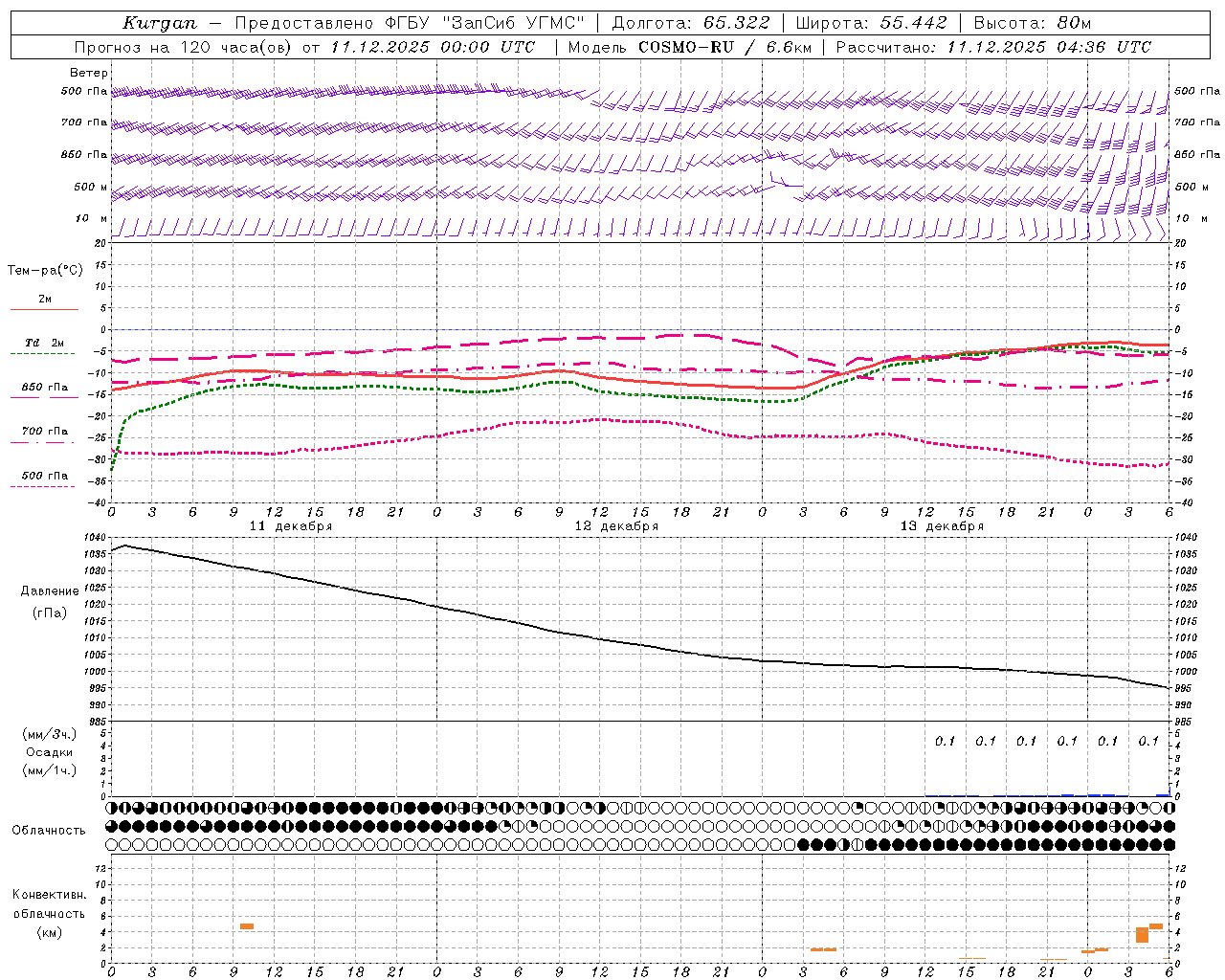
Task: Click the "11 декабря" date label
Action: [x=291, y=526]
